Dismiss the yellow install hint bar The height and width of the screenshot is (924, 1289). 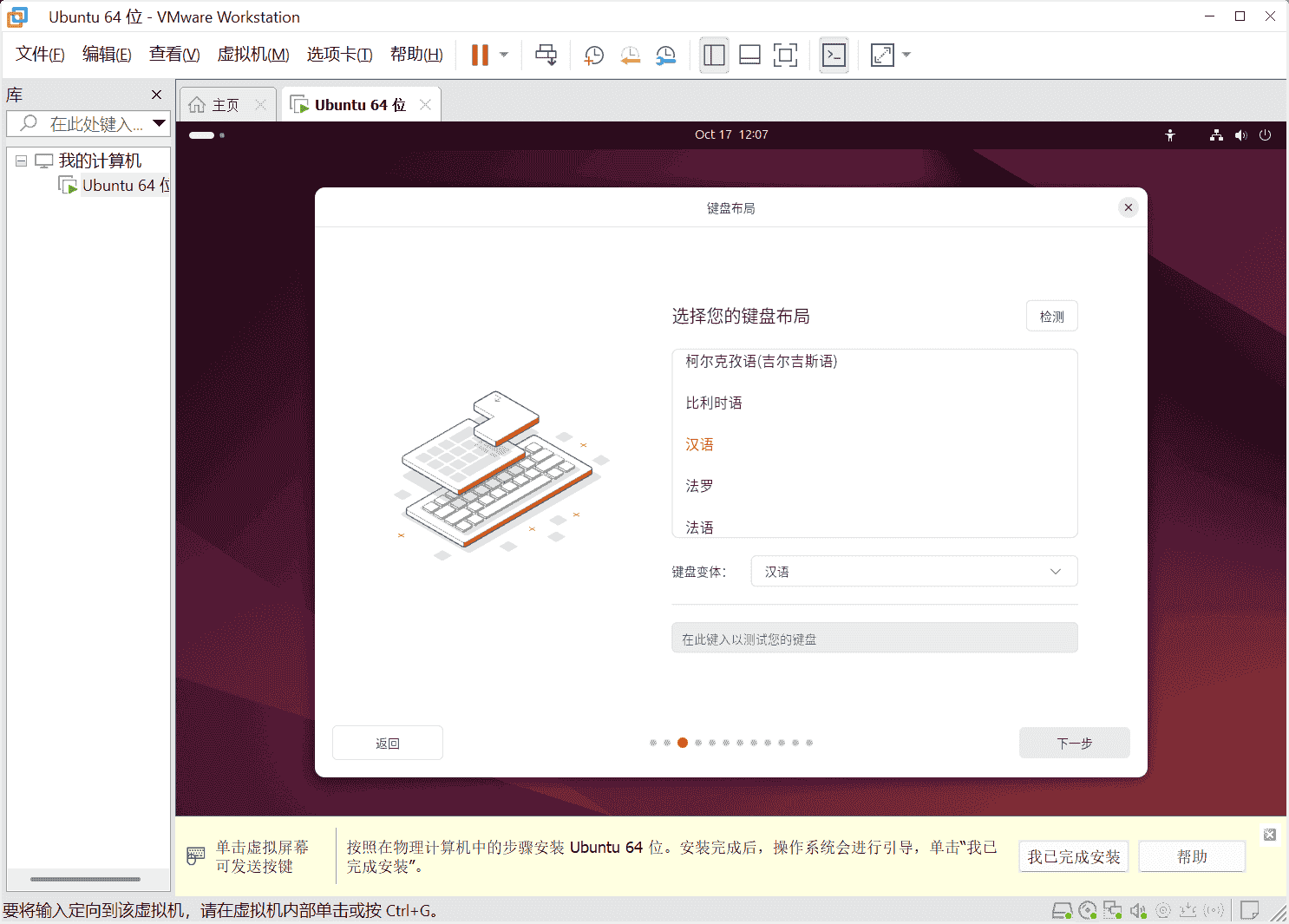(x=1270, y=835)
